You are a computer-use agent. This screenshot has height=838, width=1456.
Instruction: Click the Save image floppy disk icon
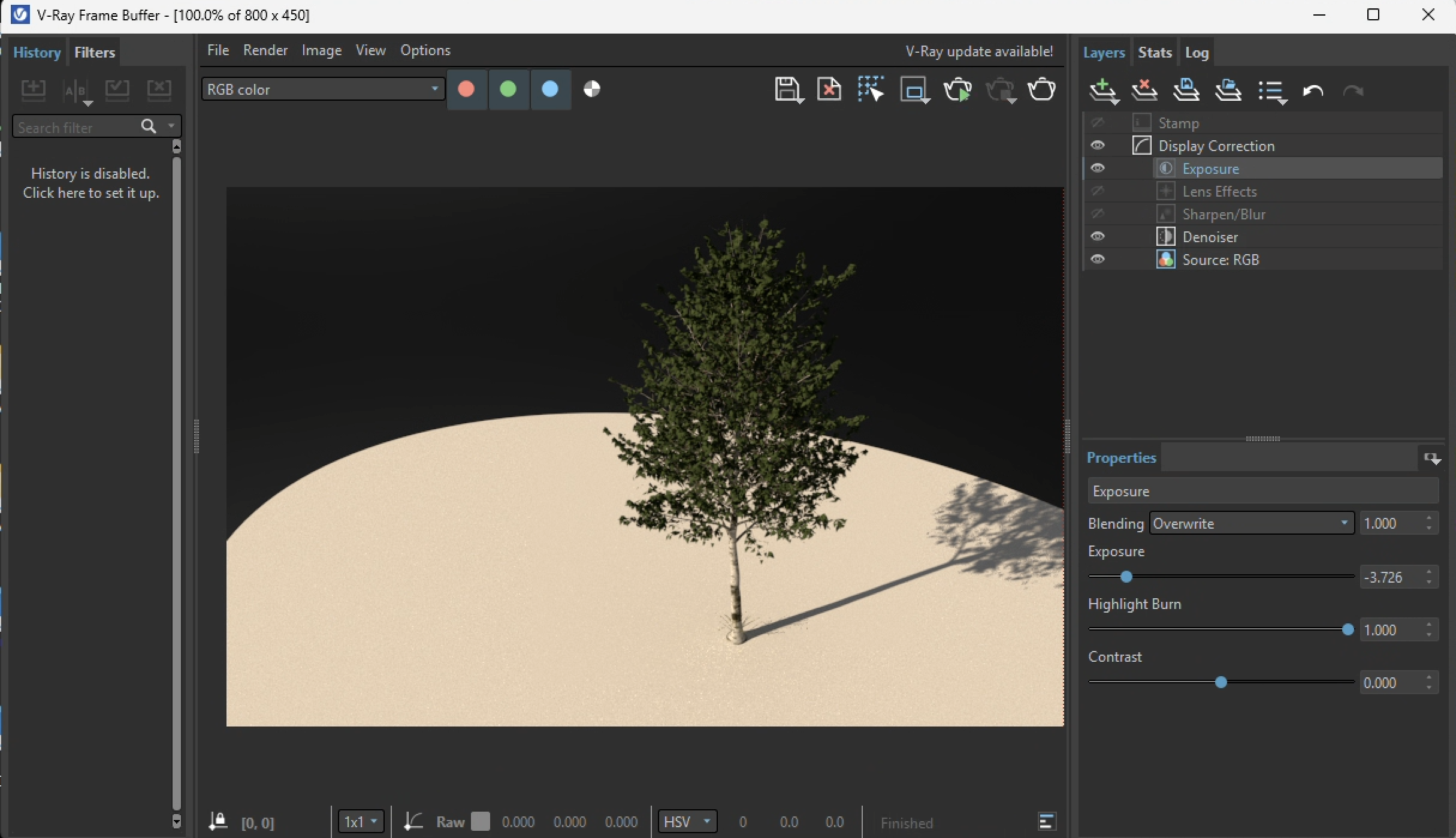pyautogui.click(x=787, y=90)
